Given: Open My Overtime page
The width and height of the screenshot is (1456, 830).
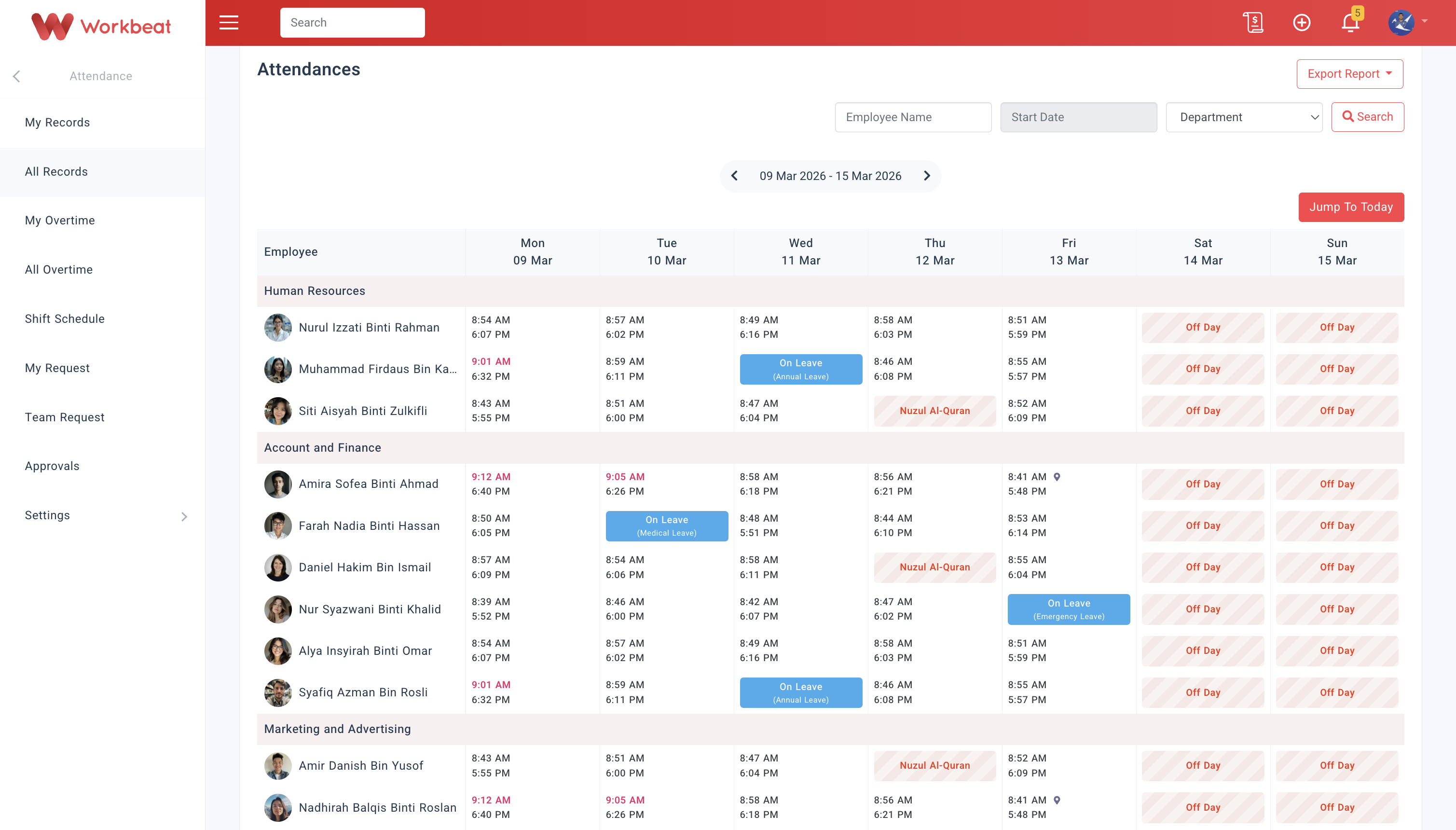Looking at the screenshot, I should point(103,221).
